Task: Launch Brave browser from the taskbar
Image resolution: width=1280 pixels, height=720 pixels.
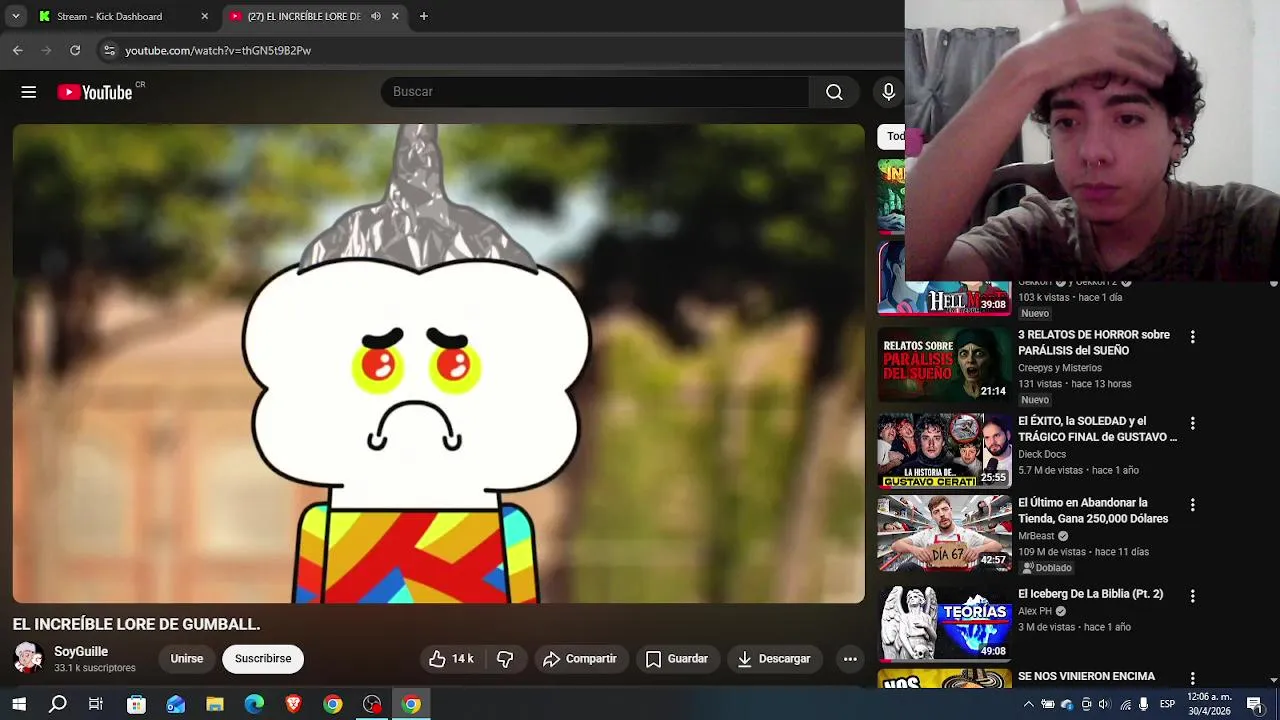Action: pos(293,704)
